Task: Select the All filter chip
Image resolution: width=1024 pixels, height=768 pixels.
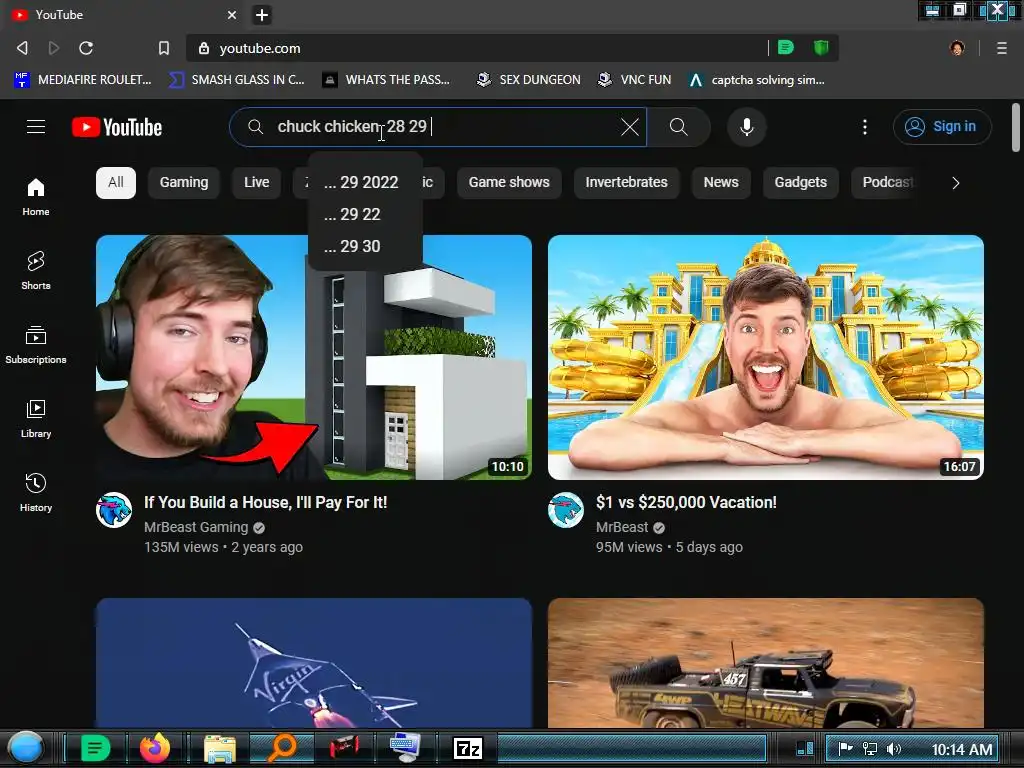Action: pos(116,182)
